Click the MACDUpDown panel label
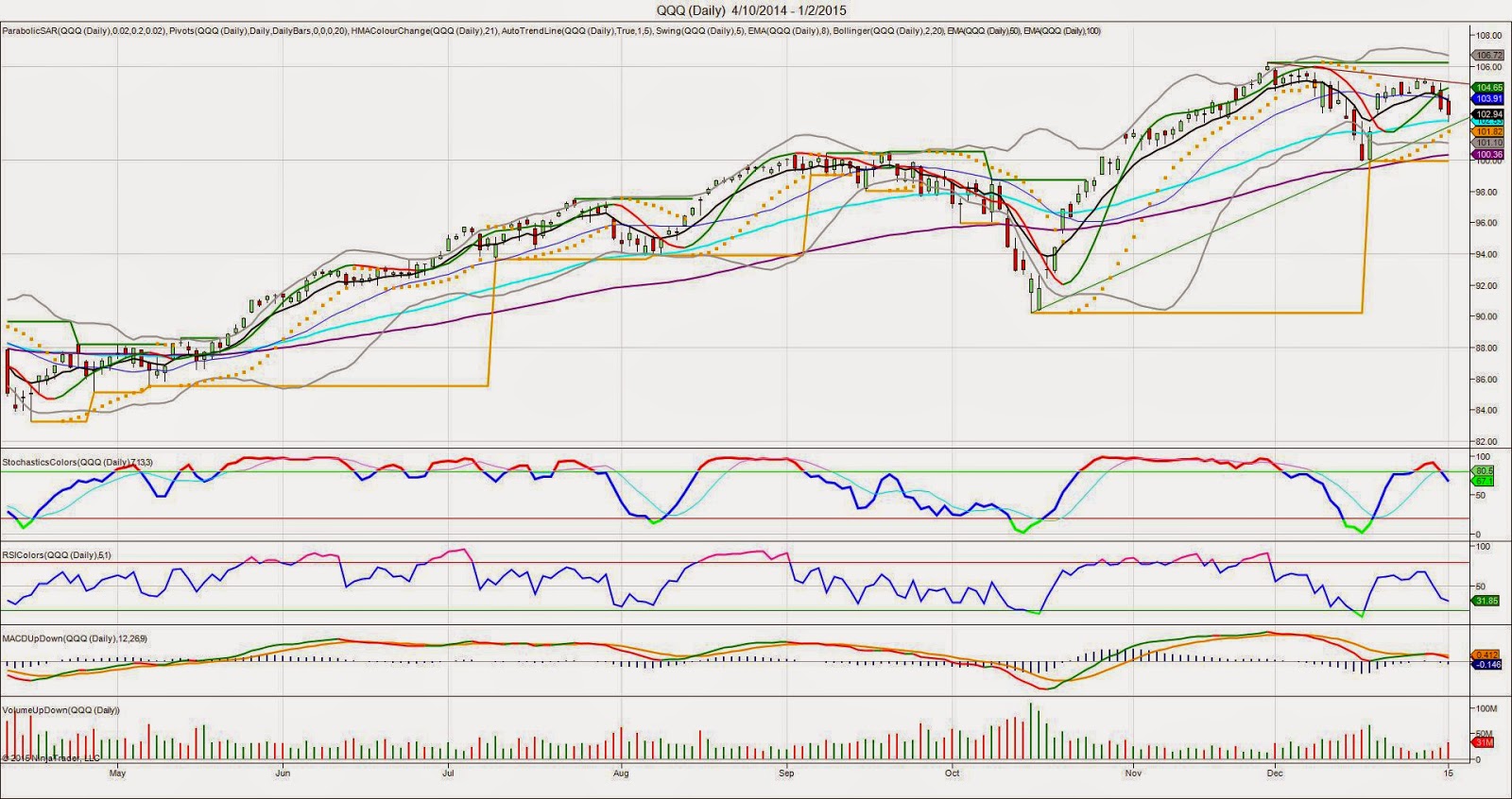Image resolution: width=1512 pixels, height=799 pixels. tap(74, 638)
